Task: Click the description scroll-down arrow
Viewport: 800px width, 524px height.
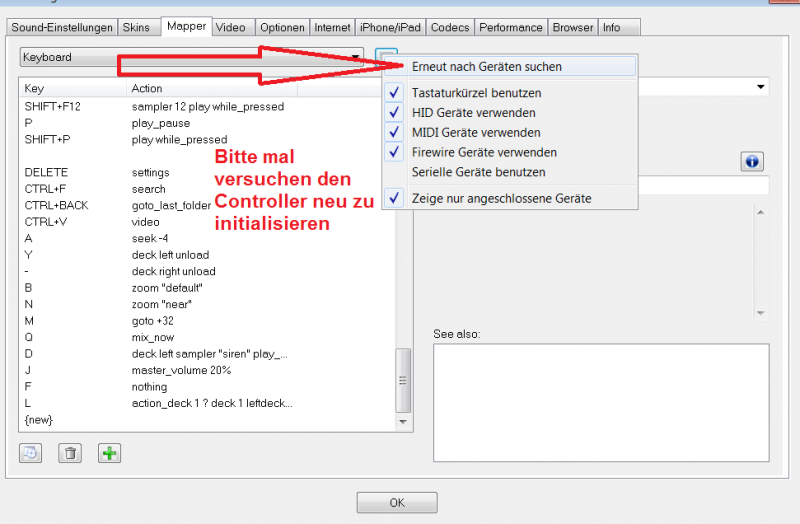Action: point(761,313)
